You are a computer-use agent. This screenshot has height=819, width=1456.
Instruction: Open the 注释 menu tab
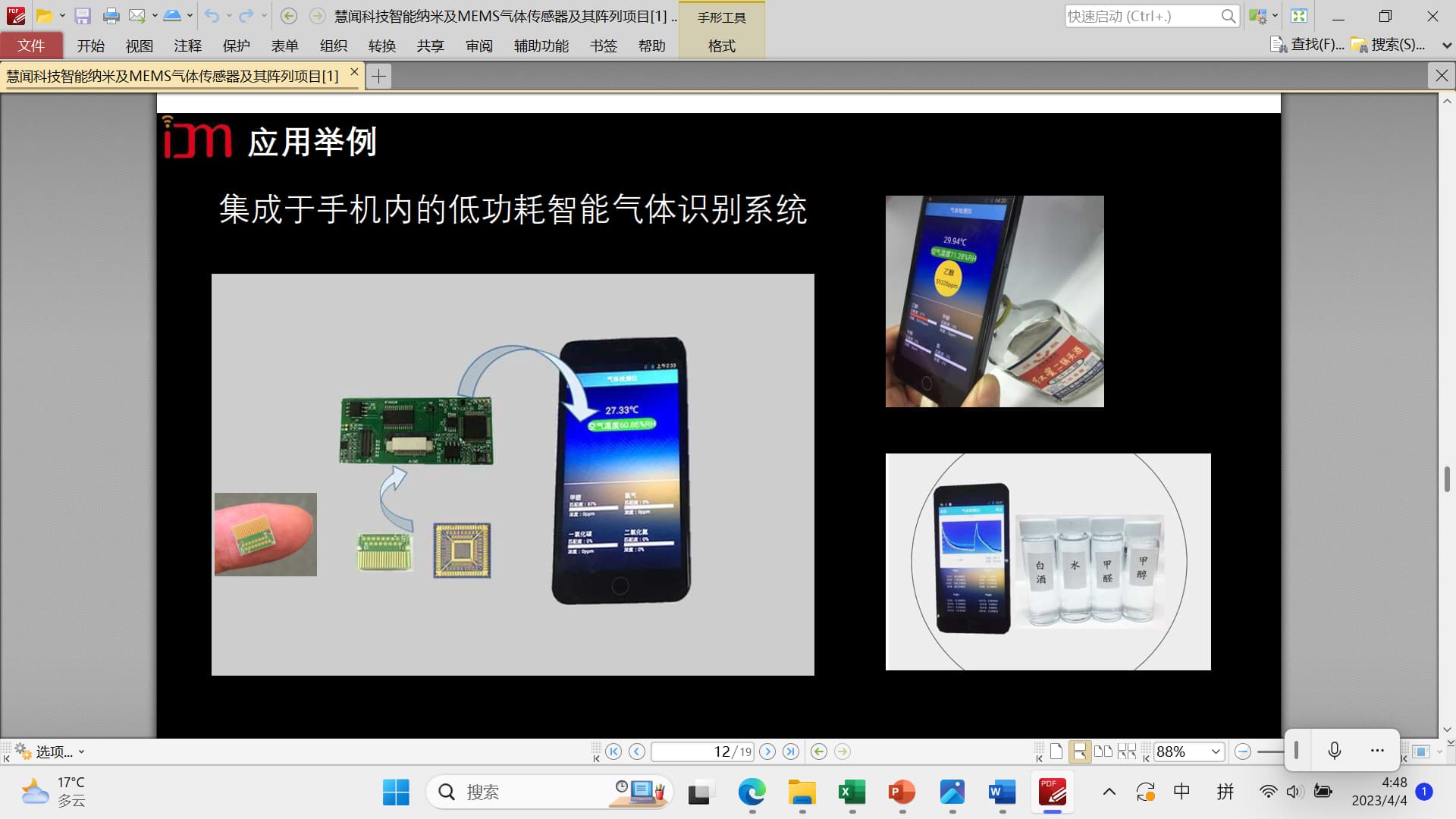[187, 45]
